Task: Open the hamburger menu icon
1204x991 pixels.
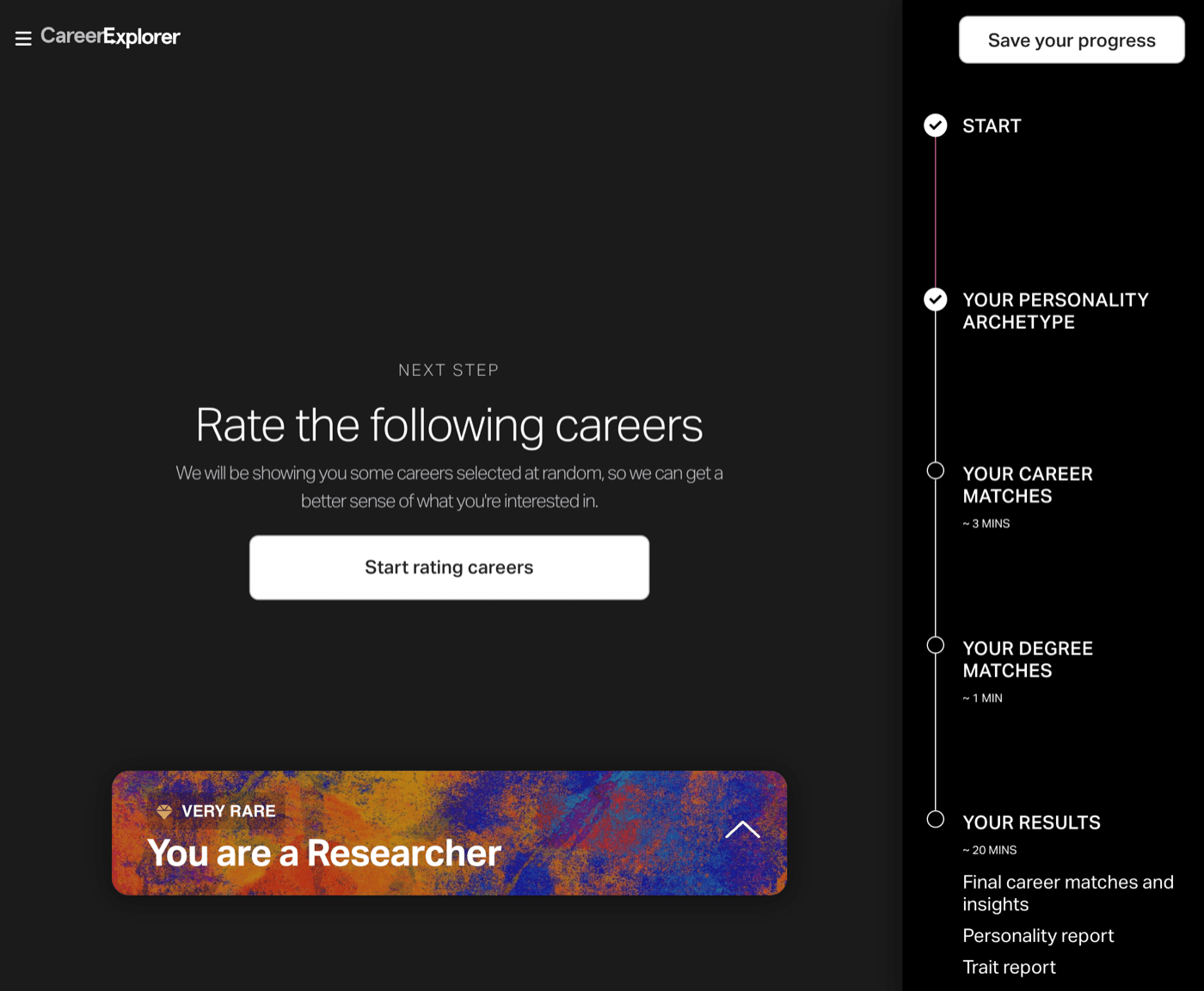Action: 23,38
